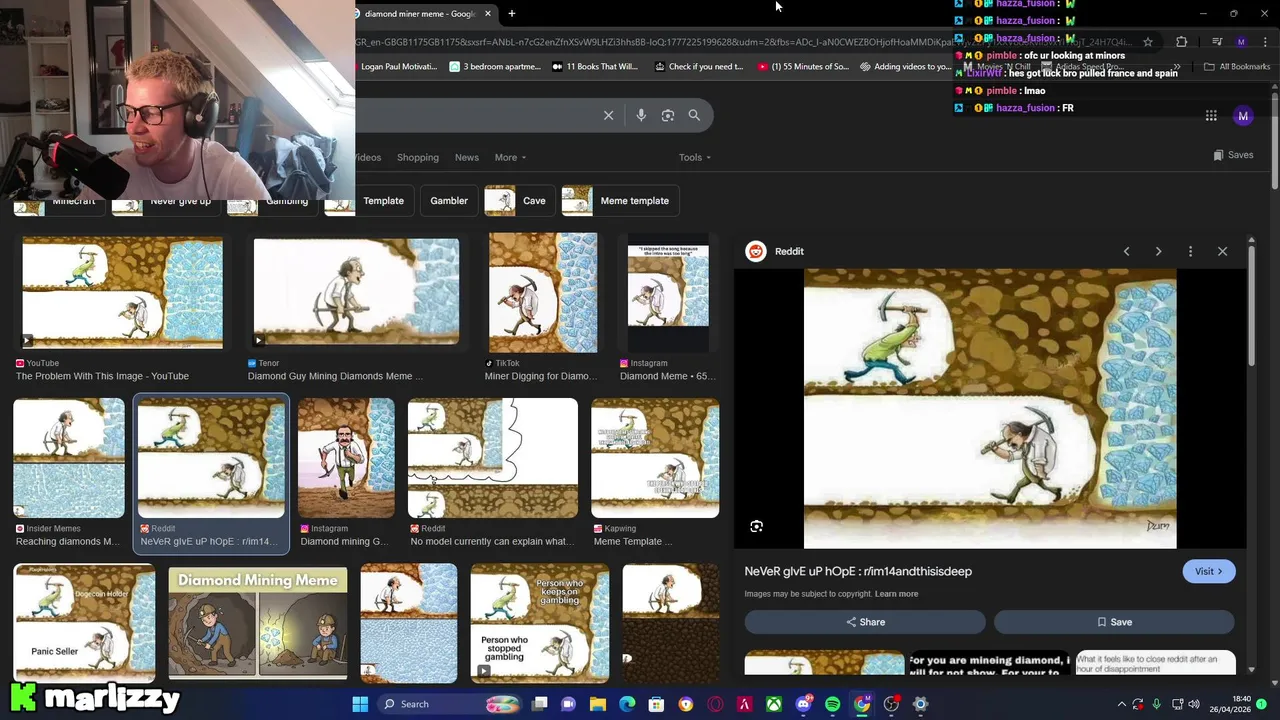1280x720 pixels.
Task: Open the Google account avatar M
Action: pos(1243,116)
